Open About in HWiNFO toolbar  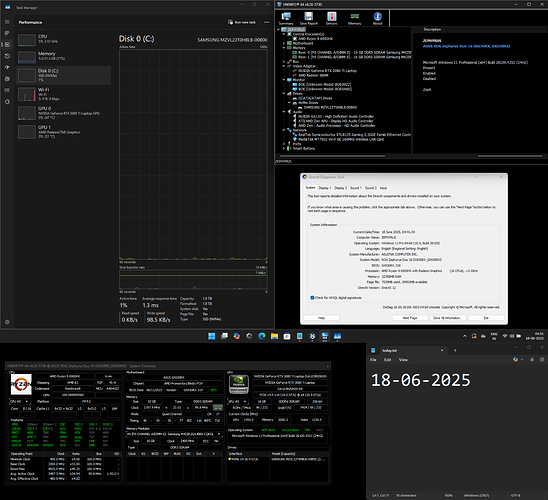tap(377, 18)
